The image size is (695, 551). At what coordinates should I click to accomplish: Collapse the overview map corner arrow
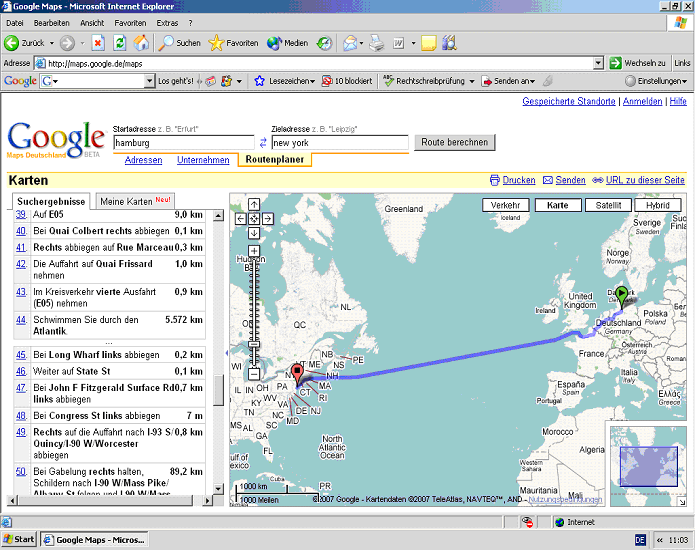click(x=682, y=502)
